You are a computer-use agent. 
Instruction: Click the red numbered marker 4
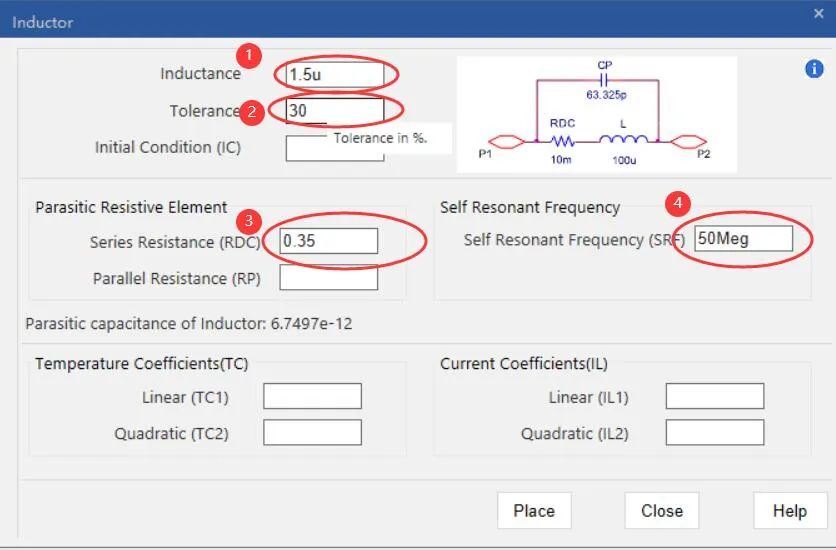coord(679,203)
